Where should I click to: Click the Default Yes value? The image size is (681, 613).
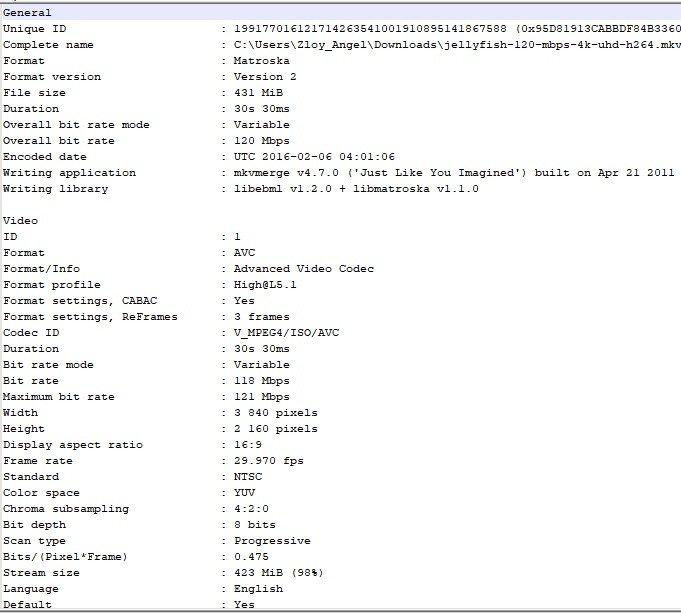pos(244,605)
